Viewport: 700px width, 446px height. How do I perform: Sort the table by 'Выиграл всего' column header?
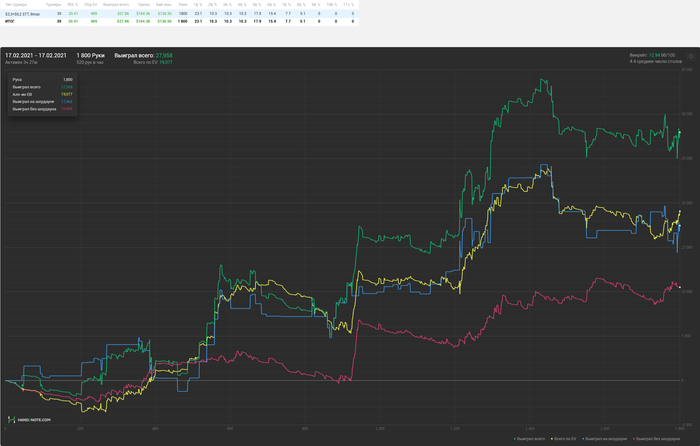pos(116,4)
